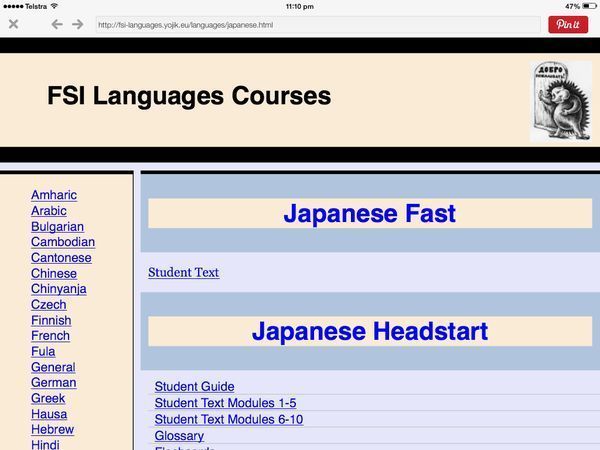Open the Chinese language link

pos(54,273)
